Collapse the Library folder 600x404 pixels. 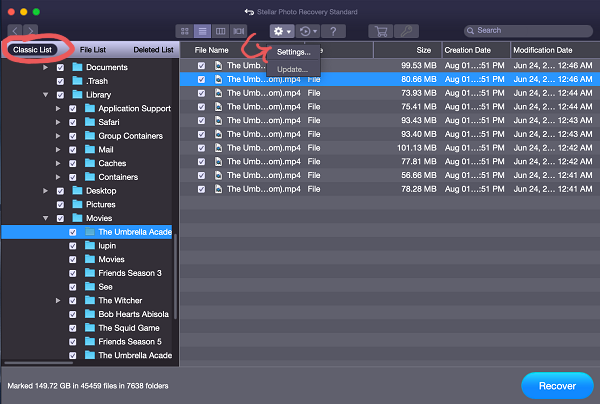pyautogui.click(x=46, y=95)
